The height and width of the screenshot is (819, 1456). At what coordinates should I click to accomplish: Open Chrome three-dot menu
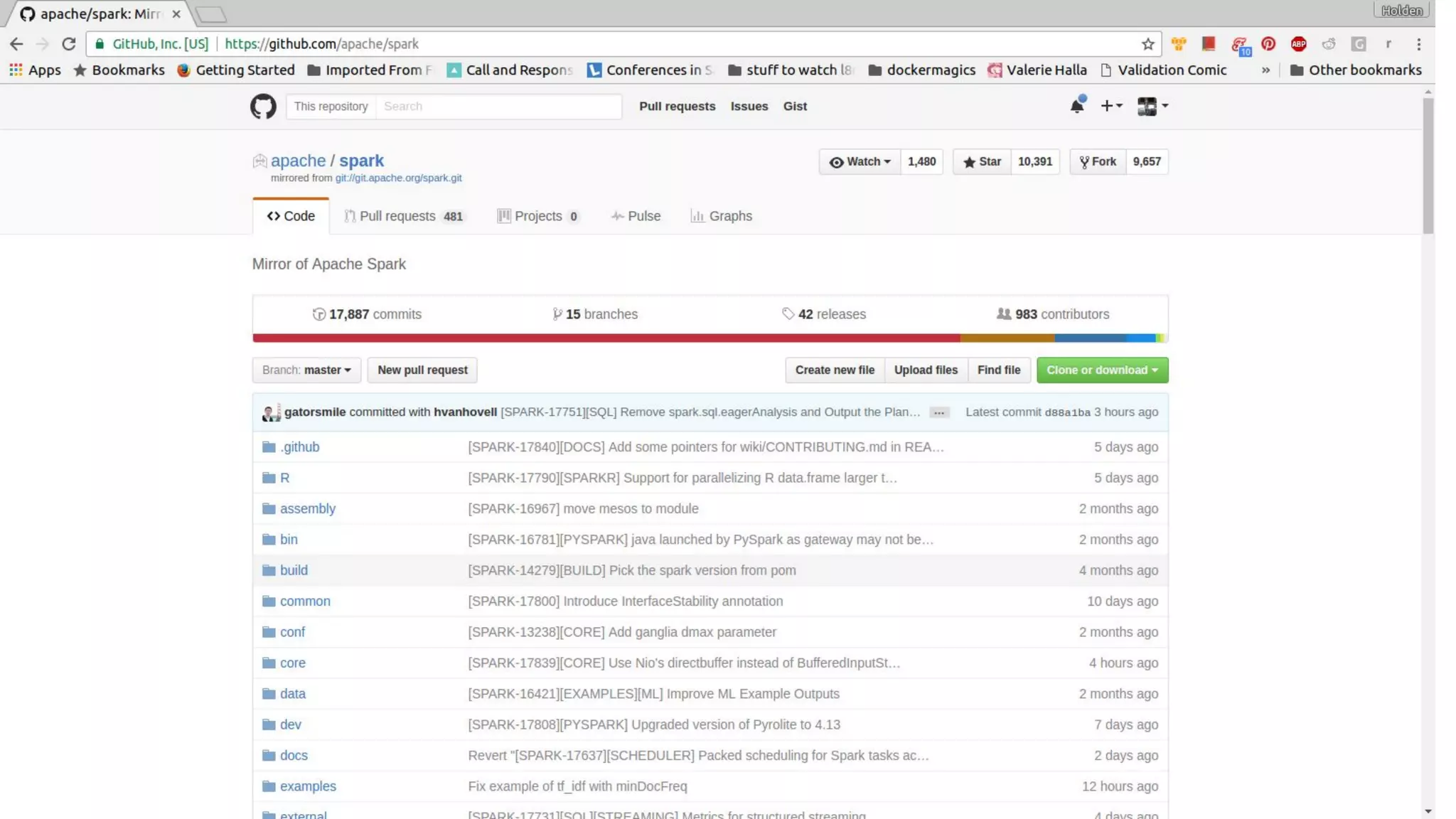(1418, 44)
